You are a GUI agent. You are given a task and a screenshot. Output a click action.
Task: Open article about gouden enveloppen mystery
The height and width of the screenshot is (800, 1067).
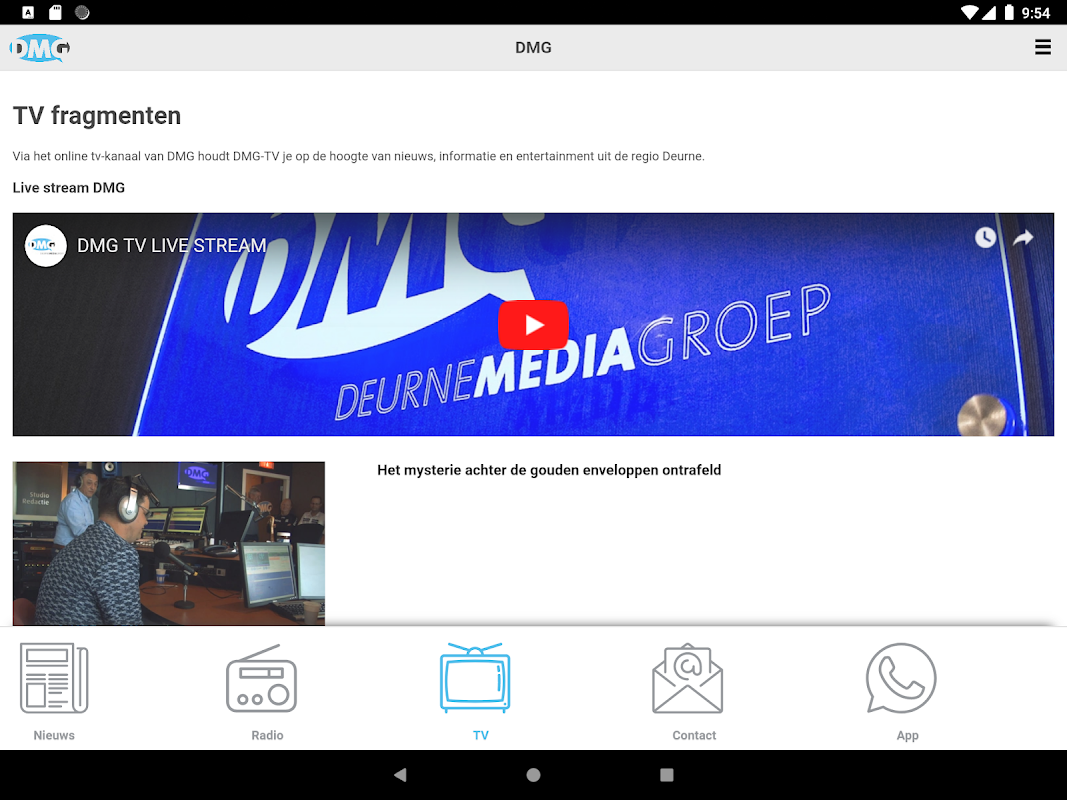549,470
